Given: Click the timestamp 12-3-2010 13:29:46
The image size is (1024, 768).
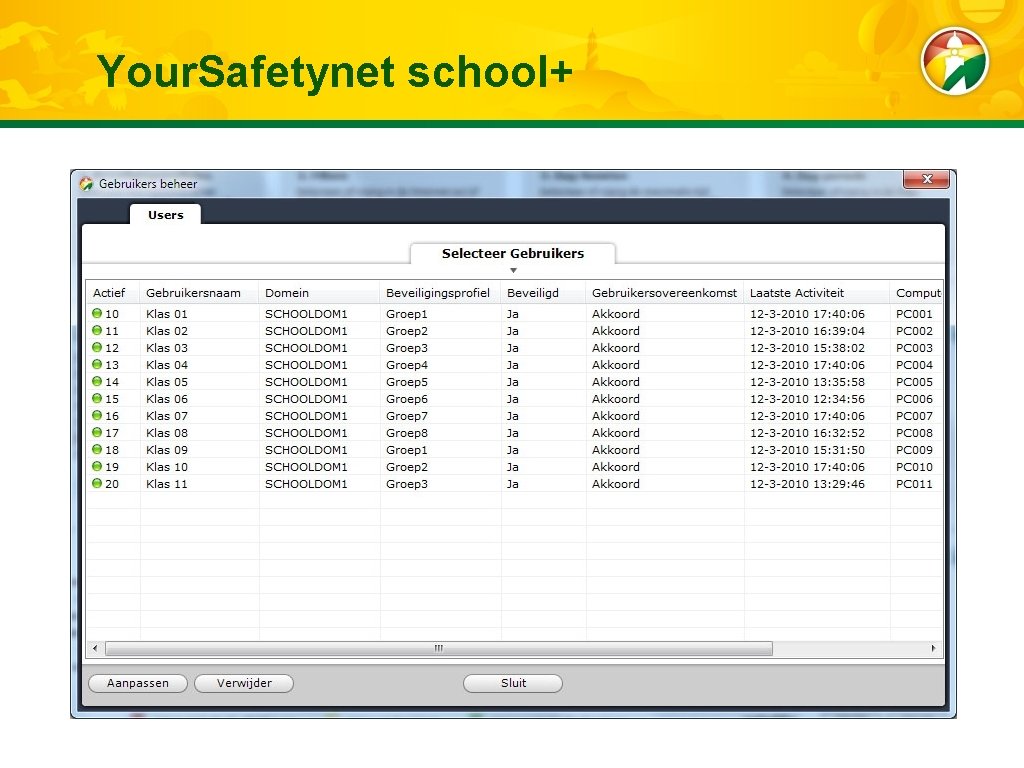Looking at the screenshot, I should click(x=807, y=484).
